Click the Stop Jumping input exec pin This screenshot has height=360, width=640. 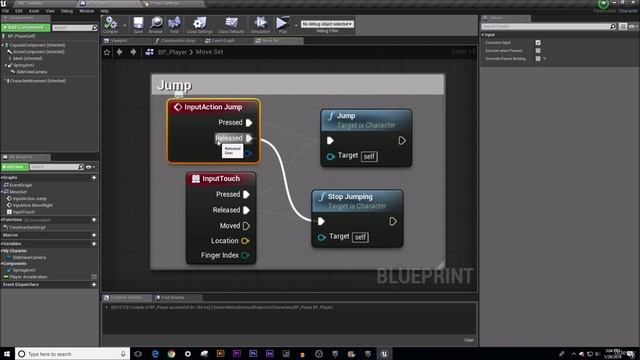click(x=321, y=221)
